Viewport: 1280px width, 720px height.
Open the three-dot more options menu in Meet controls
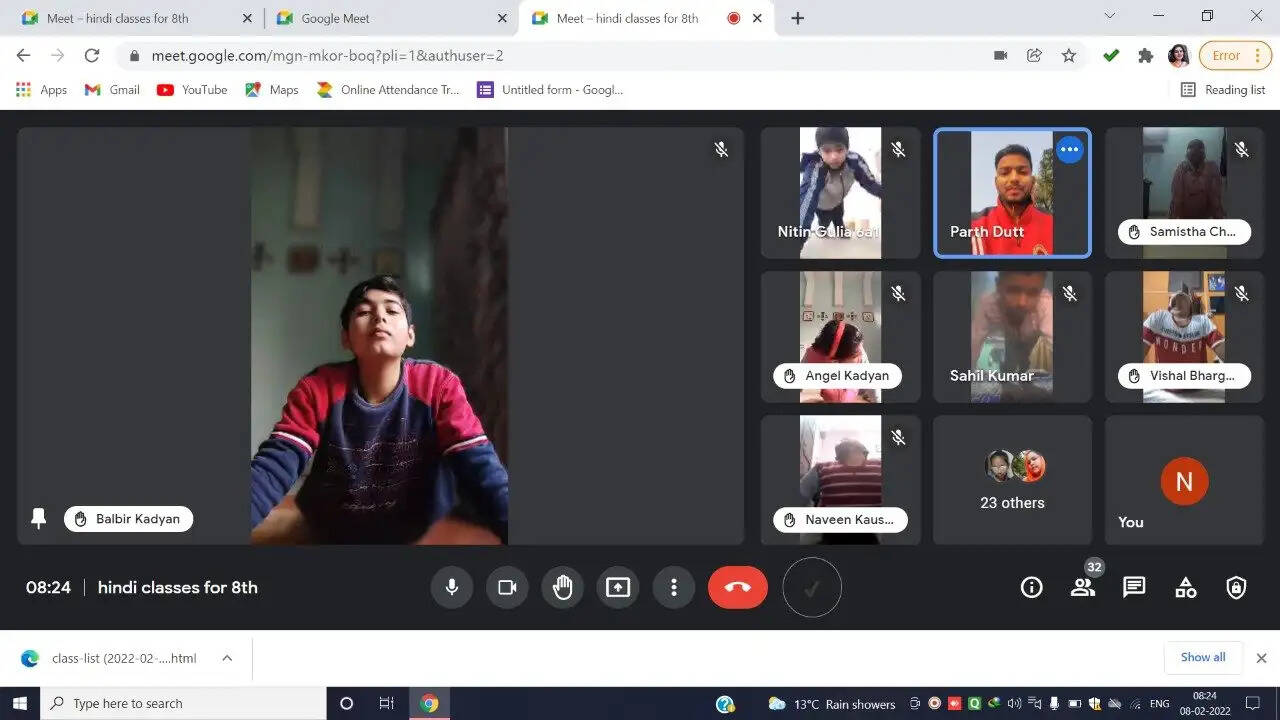tap(674, 587)
